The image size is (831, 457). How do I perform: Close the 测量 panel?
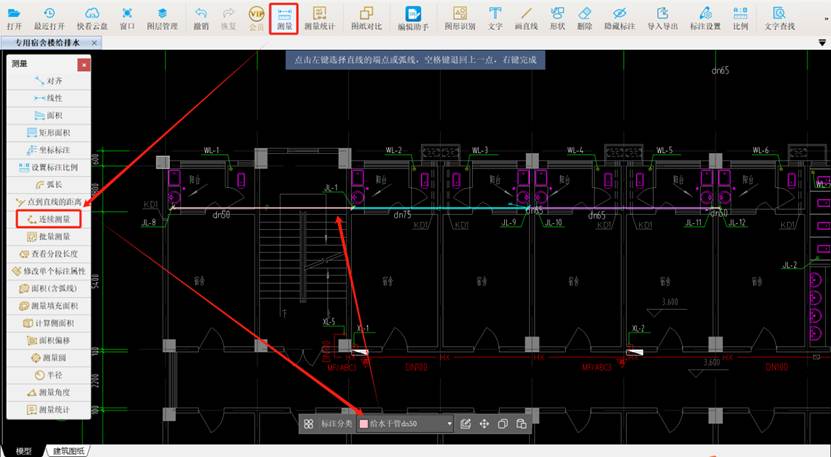tap(84, 64)
